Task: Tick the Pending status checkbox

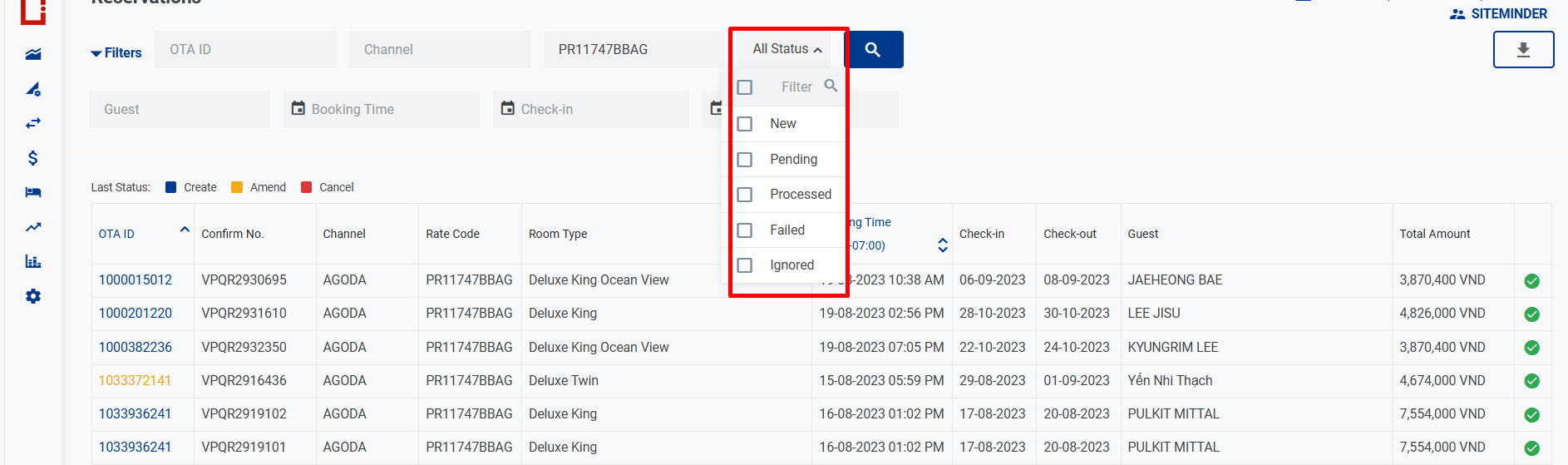Action: [x=745, y=160]
